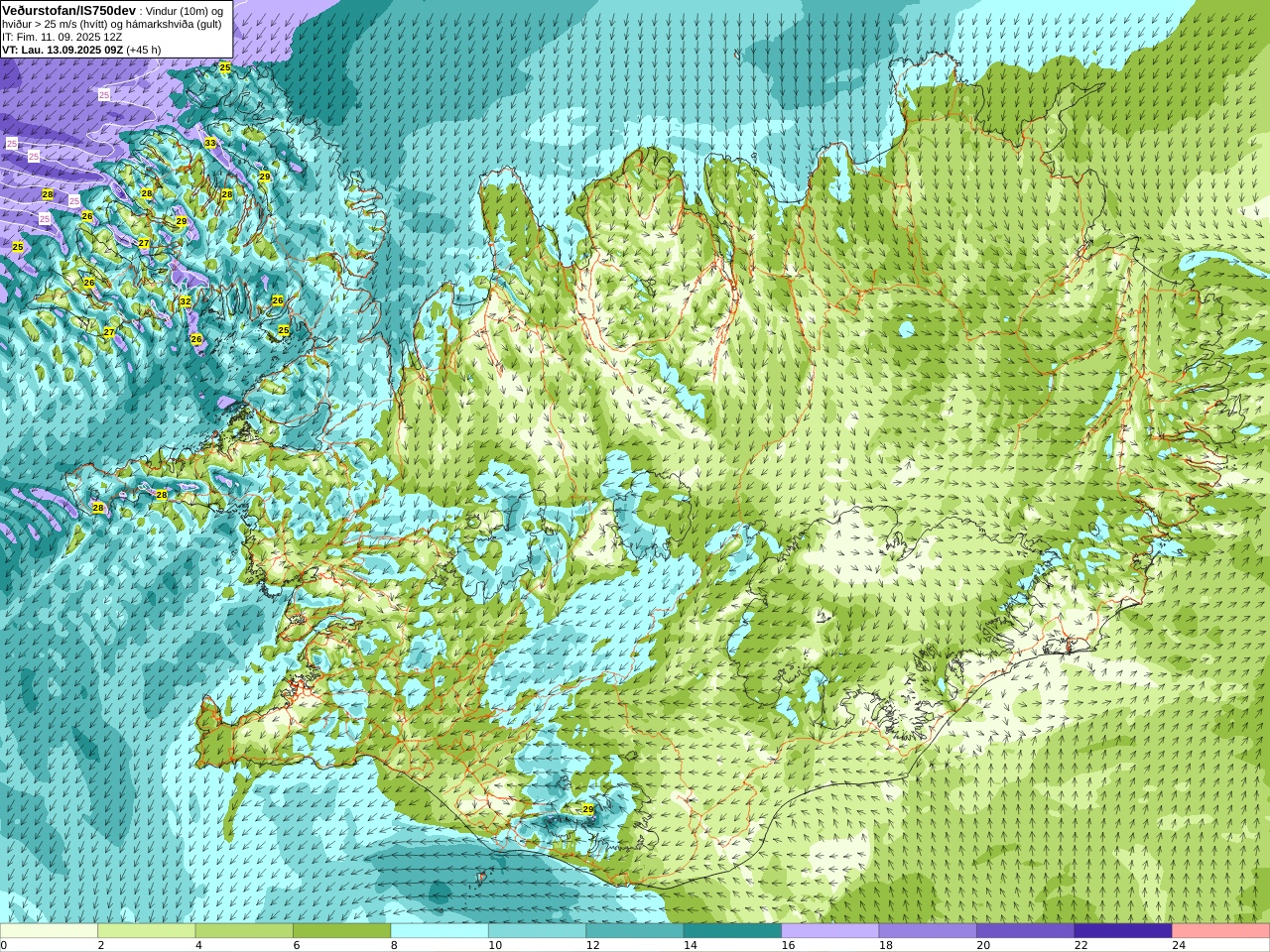
Task: Select the light cyan 8–10 m/s legend swatch
Action: click(440, 931)
